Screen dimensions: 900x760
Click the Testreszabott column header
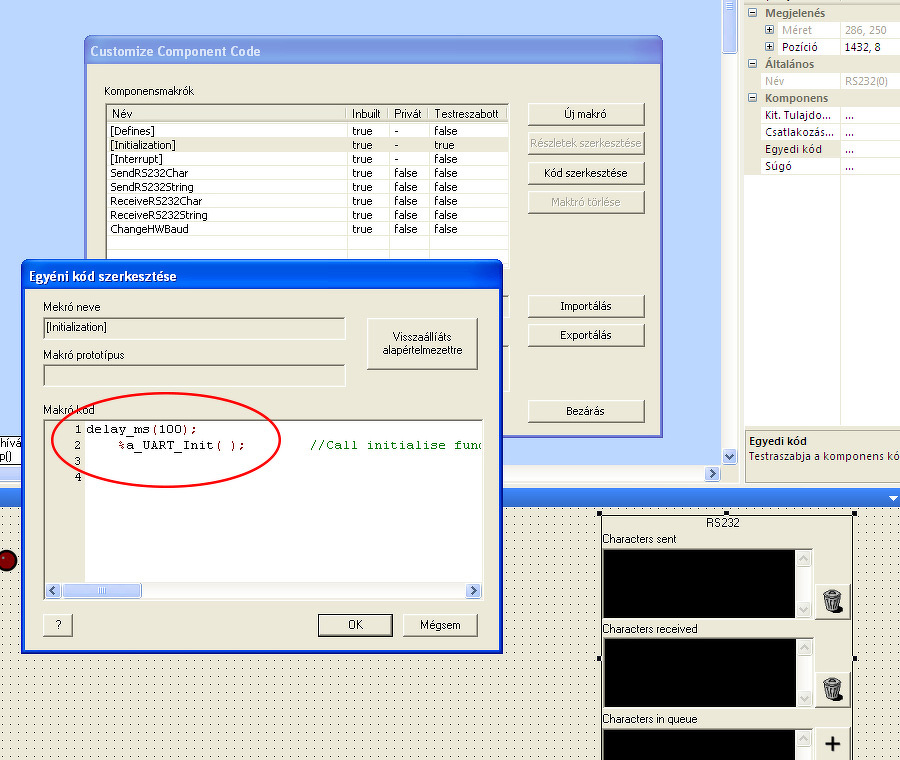point(467,114)
